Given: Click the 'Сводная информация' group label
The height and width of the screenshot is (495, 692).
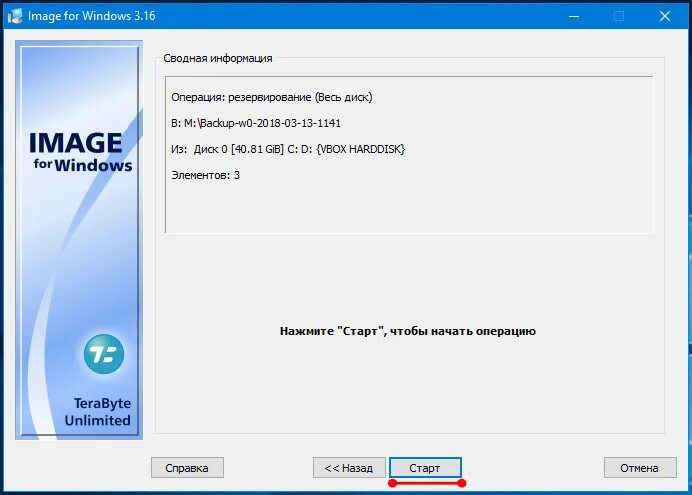Looking at the screenshot, I should (218, 58).
